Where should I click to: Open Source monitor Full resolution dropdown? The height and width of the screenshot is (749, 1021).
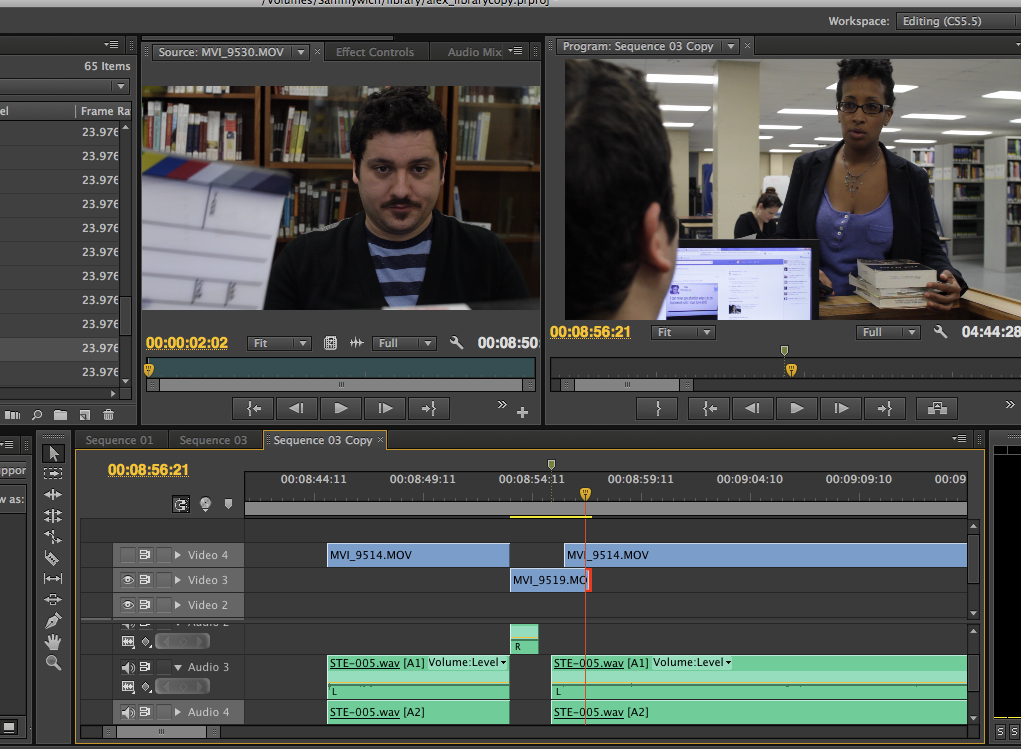click(403, 343)
